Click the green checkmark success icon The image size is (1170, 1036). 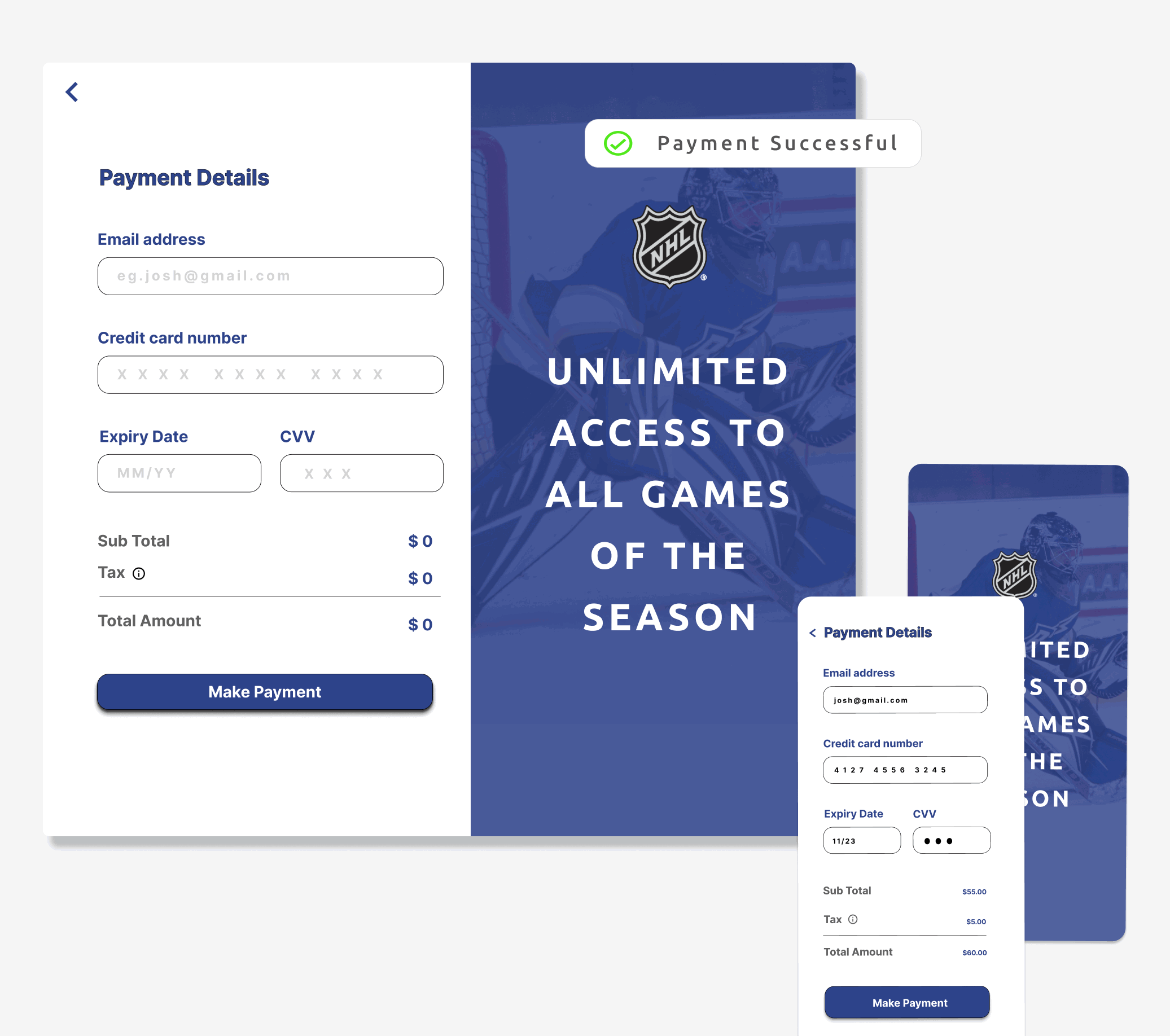click(617, 143)
